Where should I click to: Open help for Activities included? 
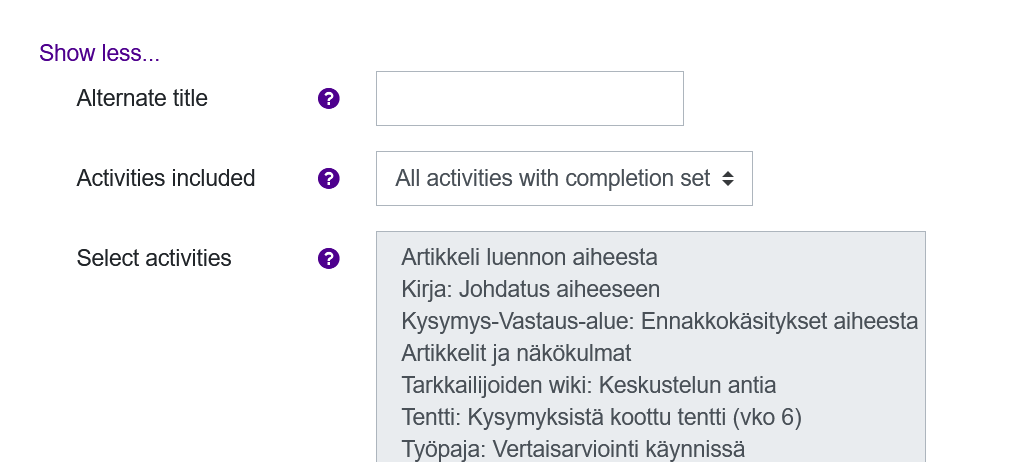(329, 179)
